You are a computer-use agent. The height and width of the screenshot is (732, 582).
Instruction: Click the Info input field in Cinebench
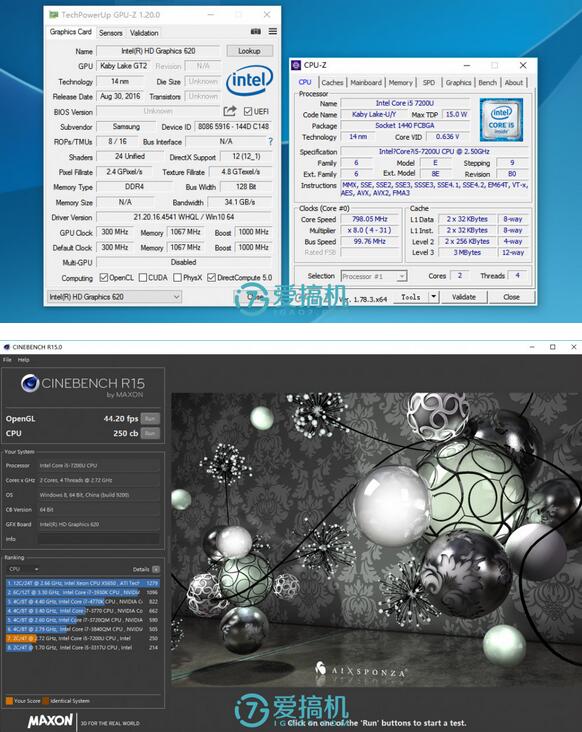coord(98,539)
